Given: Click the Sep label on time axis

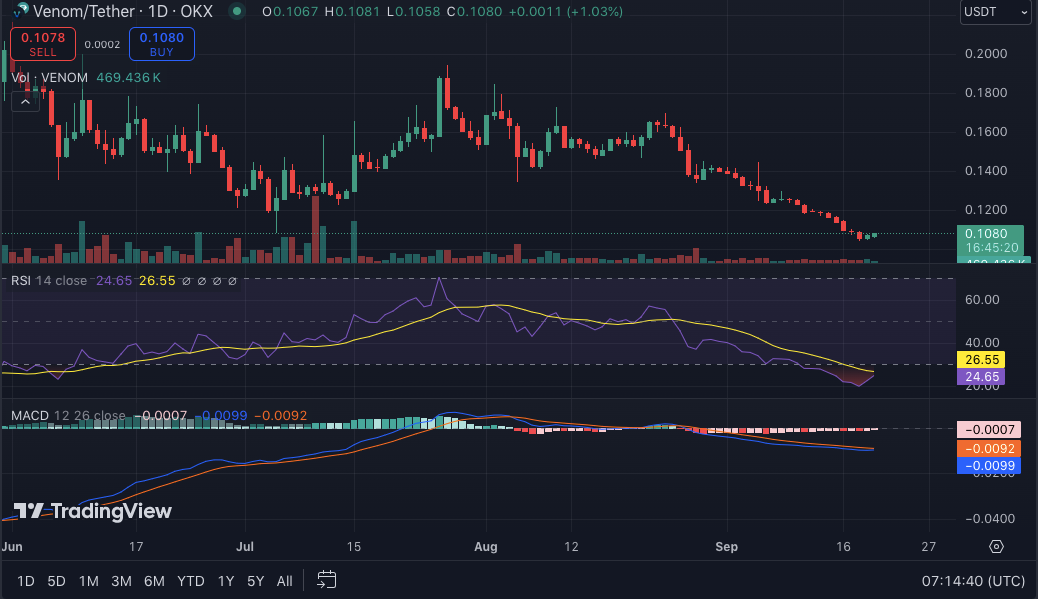Looking at the screenshot, I should 726,547.
